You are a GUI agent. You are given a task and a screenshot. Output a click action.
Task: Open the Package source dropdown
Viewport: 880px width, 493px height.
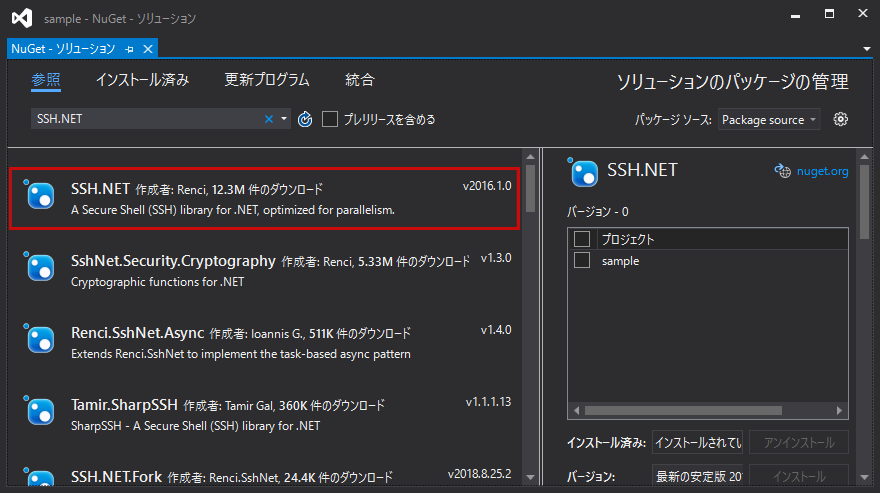click(769, 120)
